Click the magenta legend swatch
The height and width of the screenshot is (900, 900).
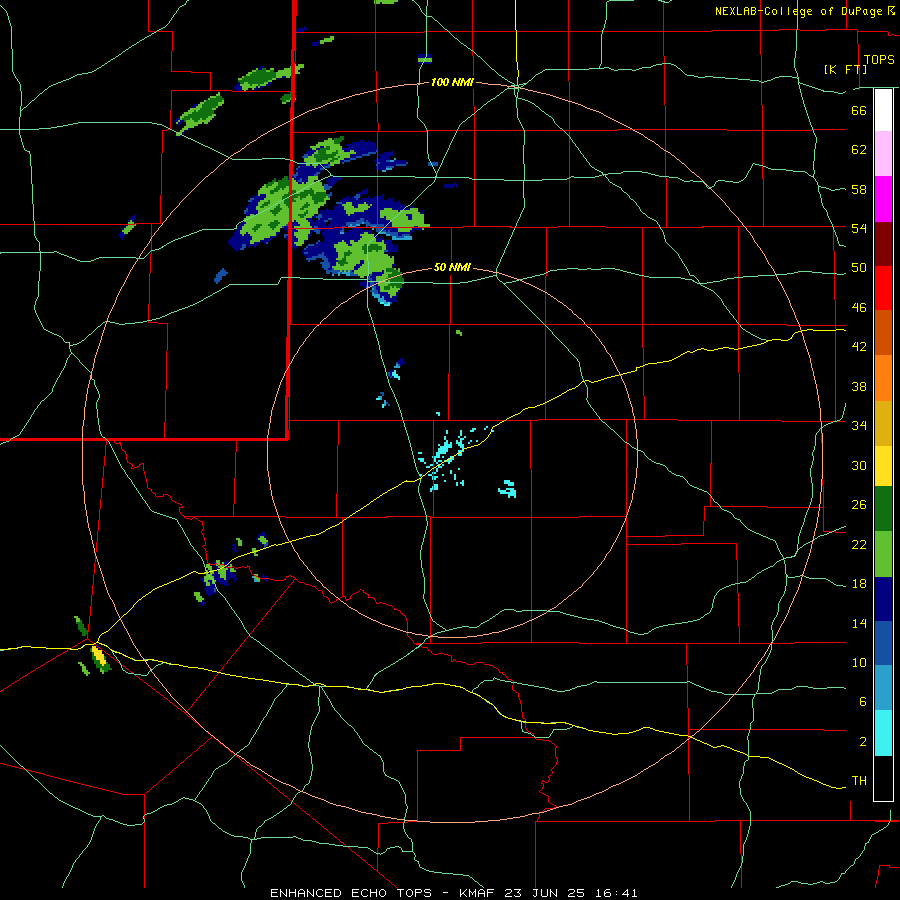(x=883, y=199)
